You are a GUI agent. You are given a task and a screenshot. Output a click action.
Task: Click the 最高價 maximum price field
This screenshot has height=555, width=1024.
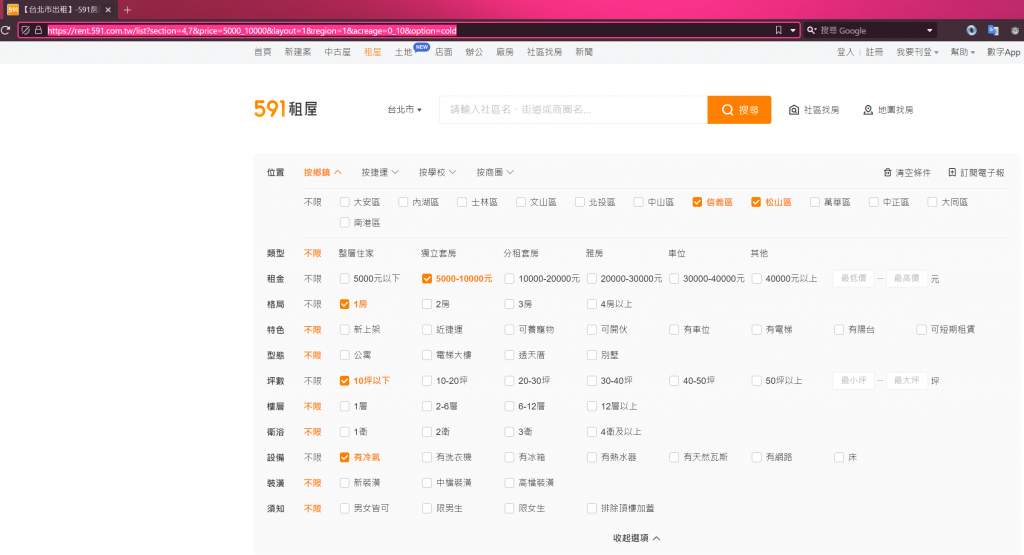tap(907, 279)
